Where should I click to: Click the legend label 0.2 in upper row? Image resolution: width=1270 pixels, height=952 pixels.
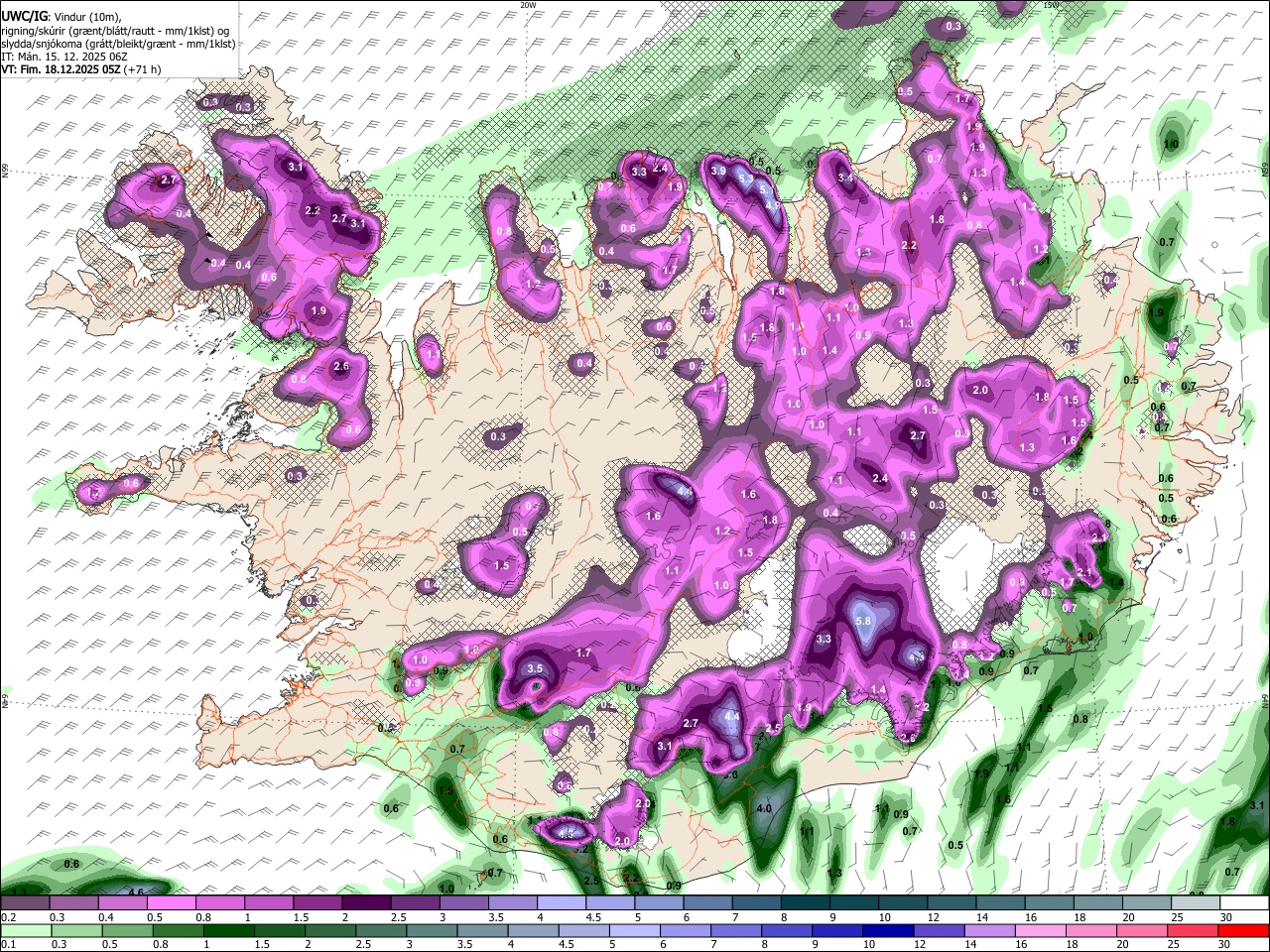[7, 917]
